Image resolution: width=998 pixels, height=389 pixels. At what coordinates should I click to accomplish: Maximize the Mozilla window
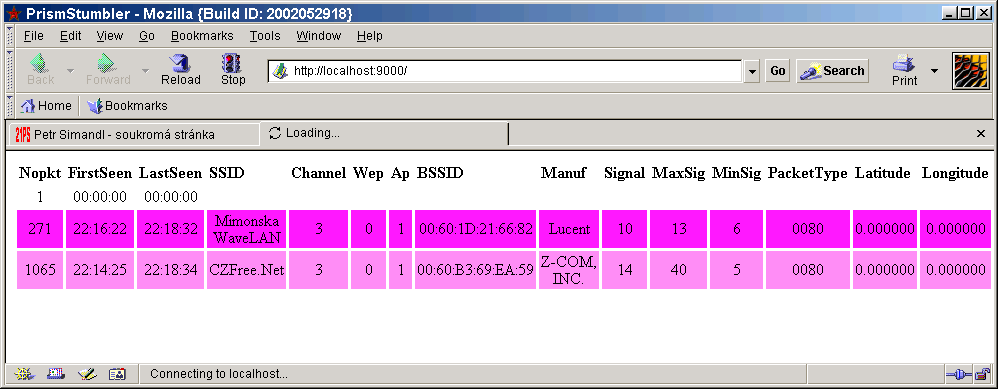tap(966, 13)
